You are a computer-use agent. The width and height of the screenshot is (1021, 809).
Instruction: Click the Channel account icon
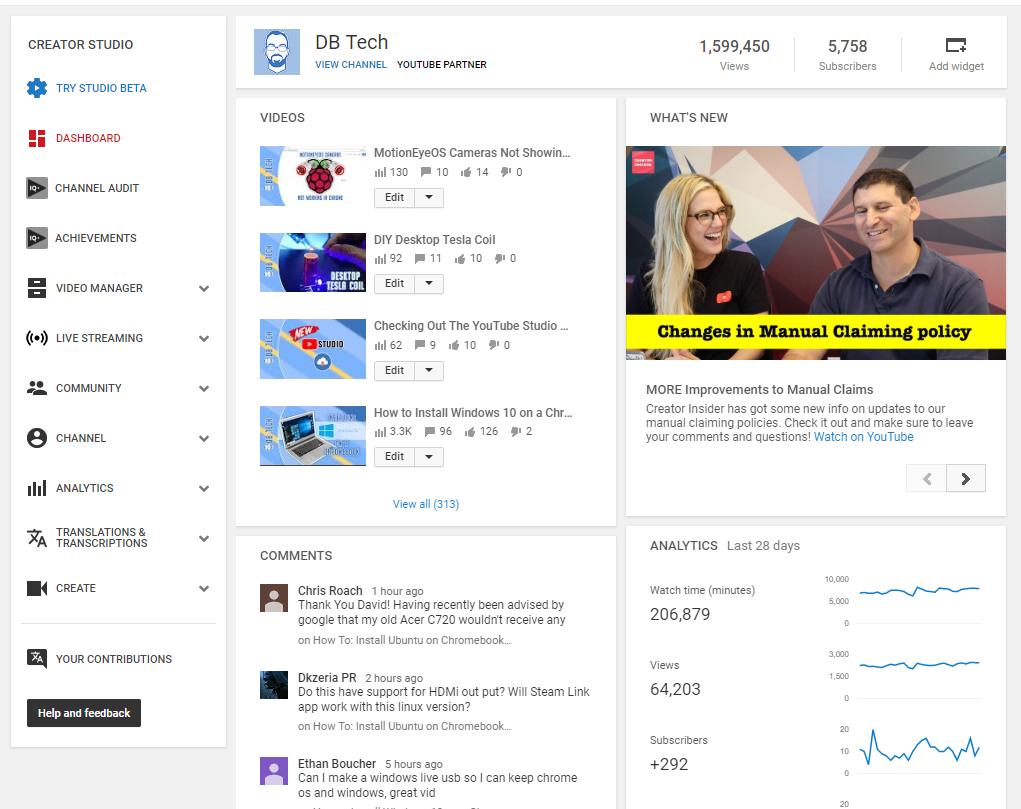point(36,438)
